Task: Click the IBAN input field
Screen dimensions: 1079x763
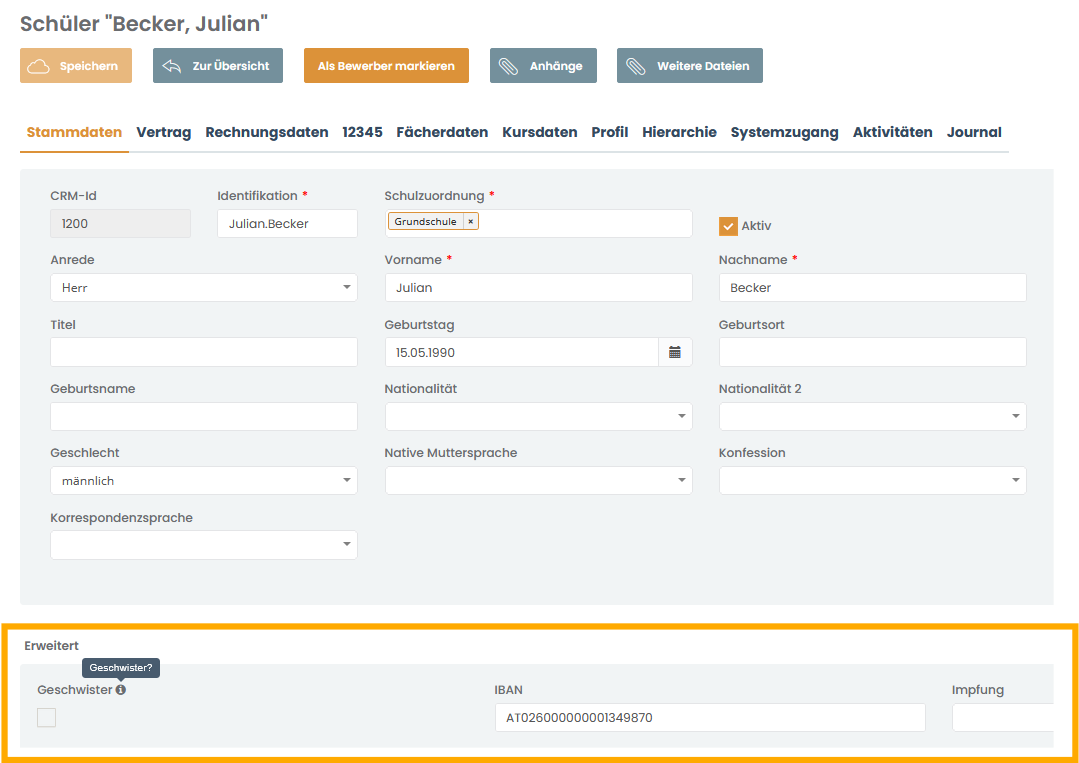Action: tap(710, 718)
